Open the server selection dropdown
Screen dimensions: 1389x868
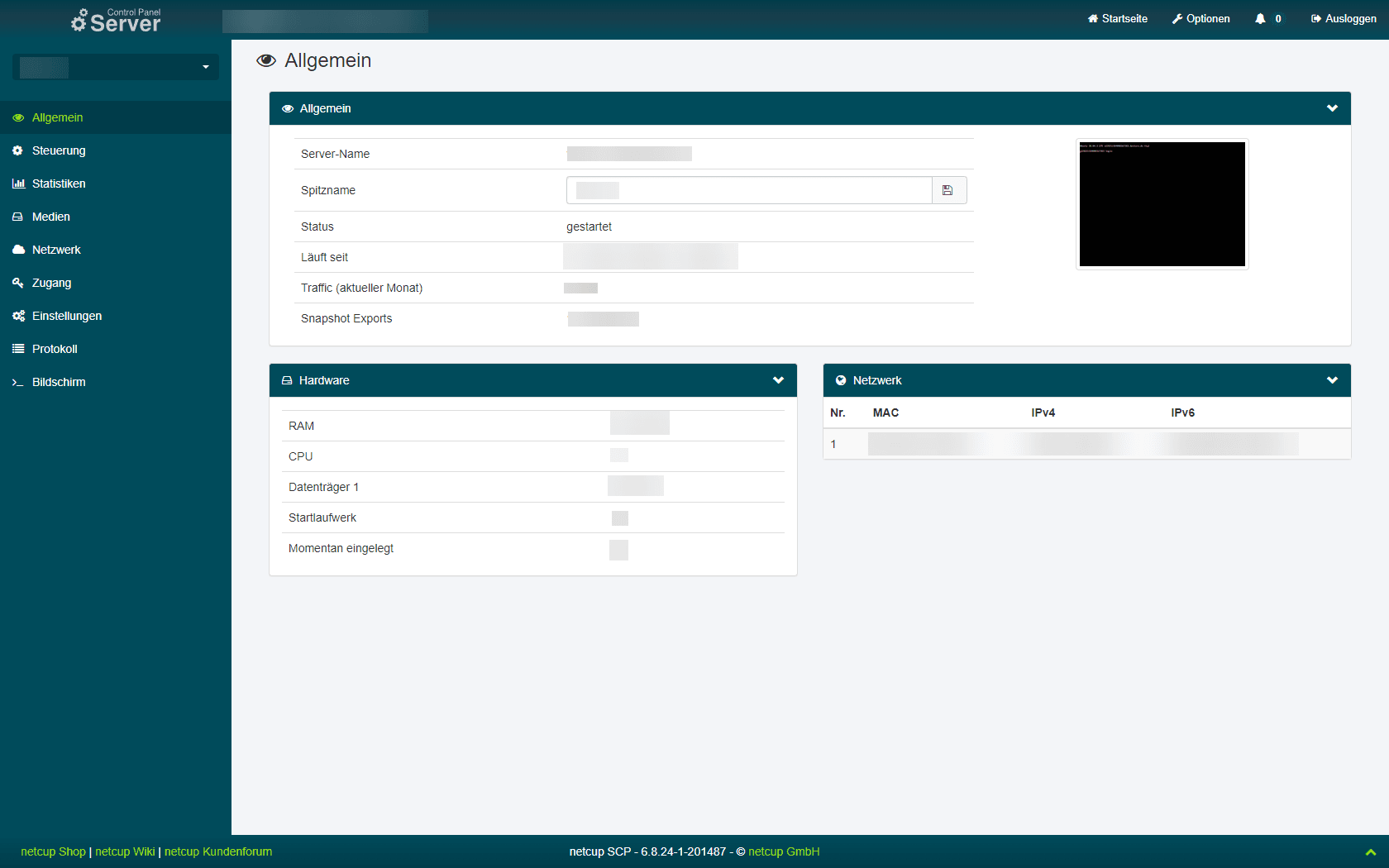116,67
